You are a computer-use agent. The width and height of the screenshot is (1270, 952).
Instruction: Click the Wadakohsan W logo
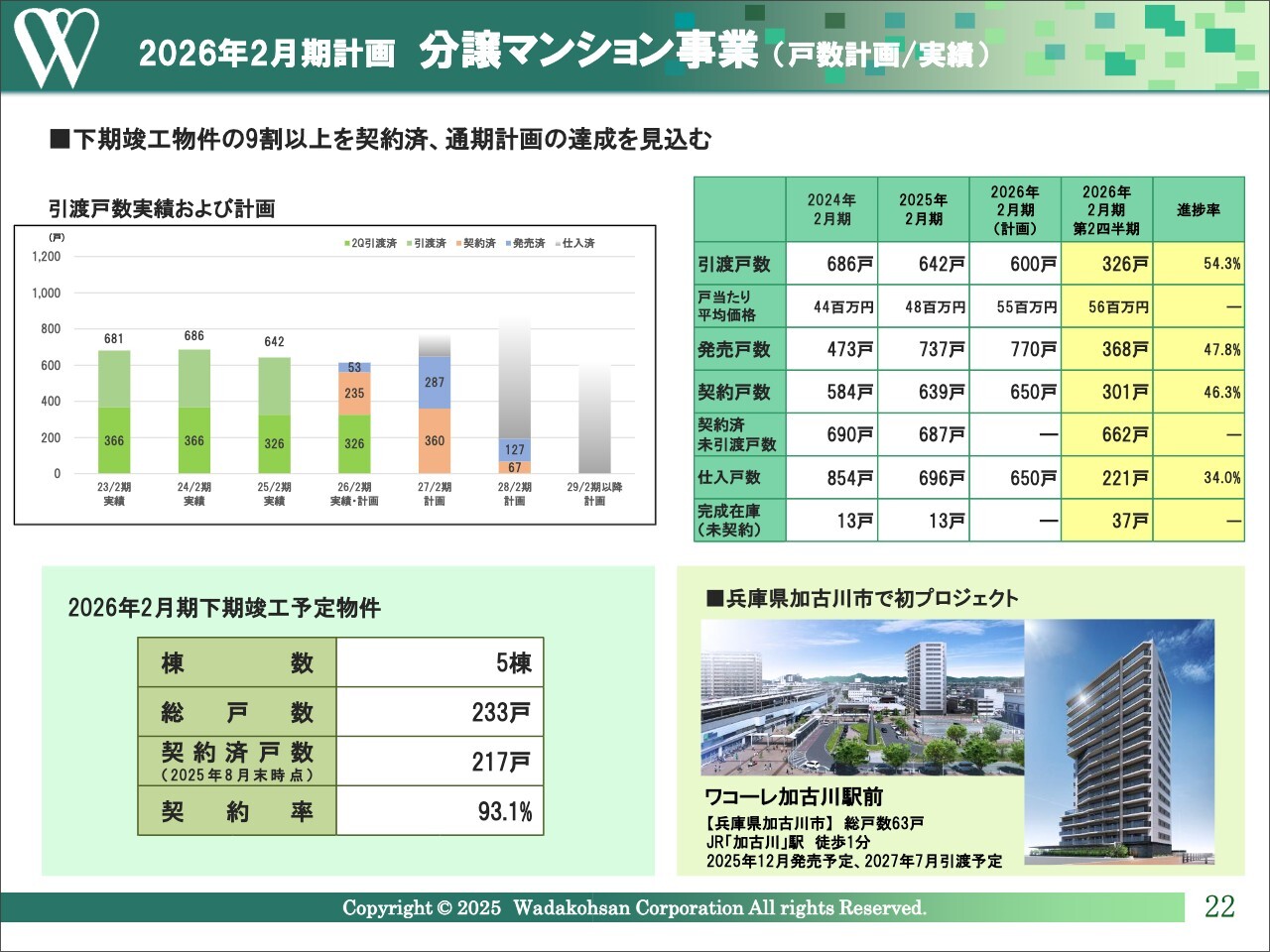pyautogui.click(x=56, y=47)
